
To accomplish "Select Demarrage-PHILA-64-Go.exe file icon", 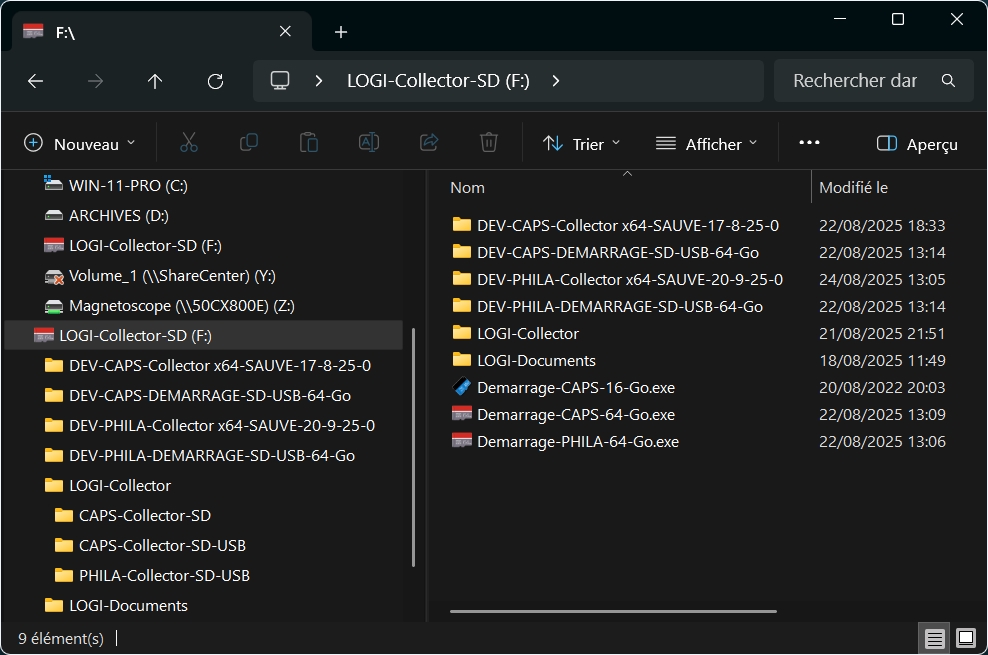I will click(x=462, y=441).
